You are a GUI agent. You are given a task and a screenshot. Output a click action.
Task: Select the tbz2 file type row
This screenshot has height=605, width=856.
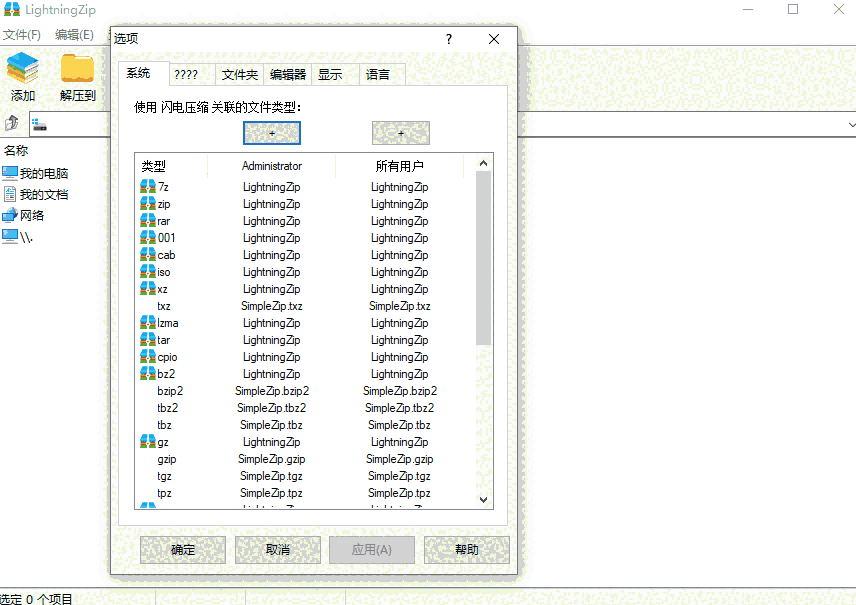[306, 408]
